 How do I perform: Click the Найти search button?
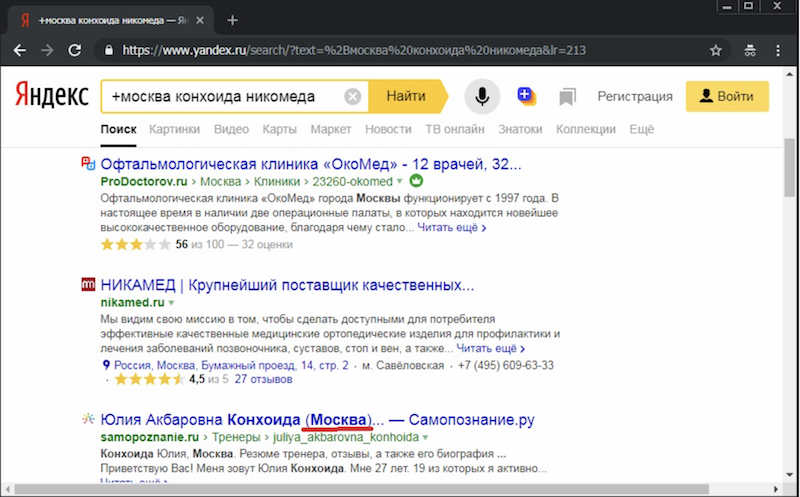pos(407,96)
